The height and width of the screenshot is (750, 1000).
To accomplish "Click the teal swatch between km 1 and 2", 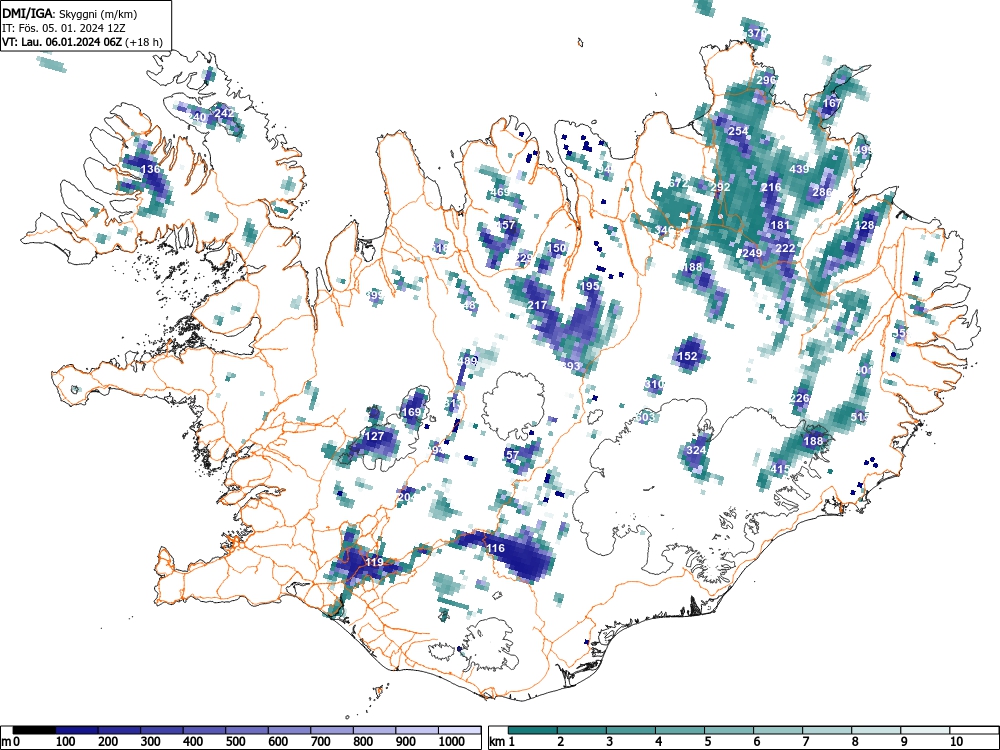I will click(533, 730).
